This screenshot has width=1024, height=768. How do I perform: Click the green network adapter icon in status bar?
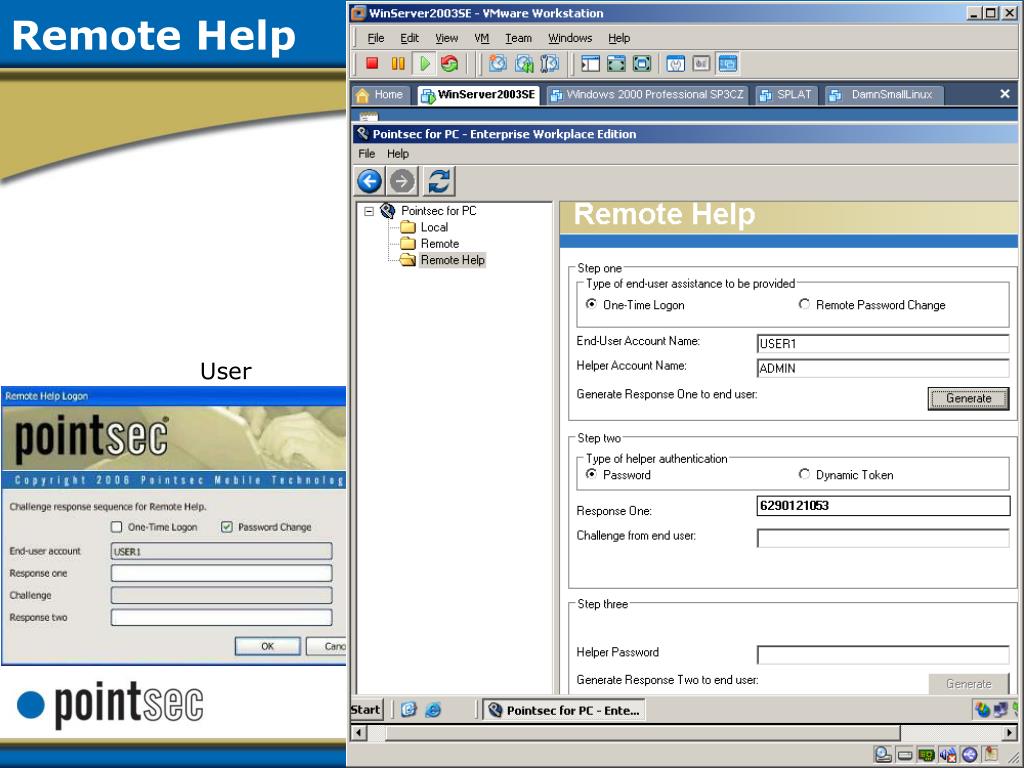926,755
